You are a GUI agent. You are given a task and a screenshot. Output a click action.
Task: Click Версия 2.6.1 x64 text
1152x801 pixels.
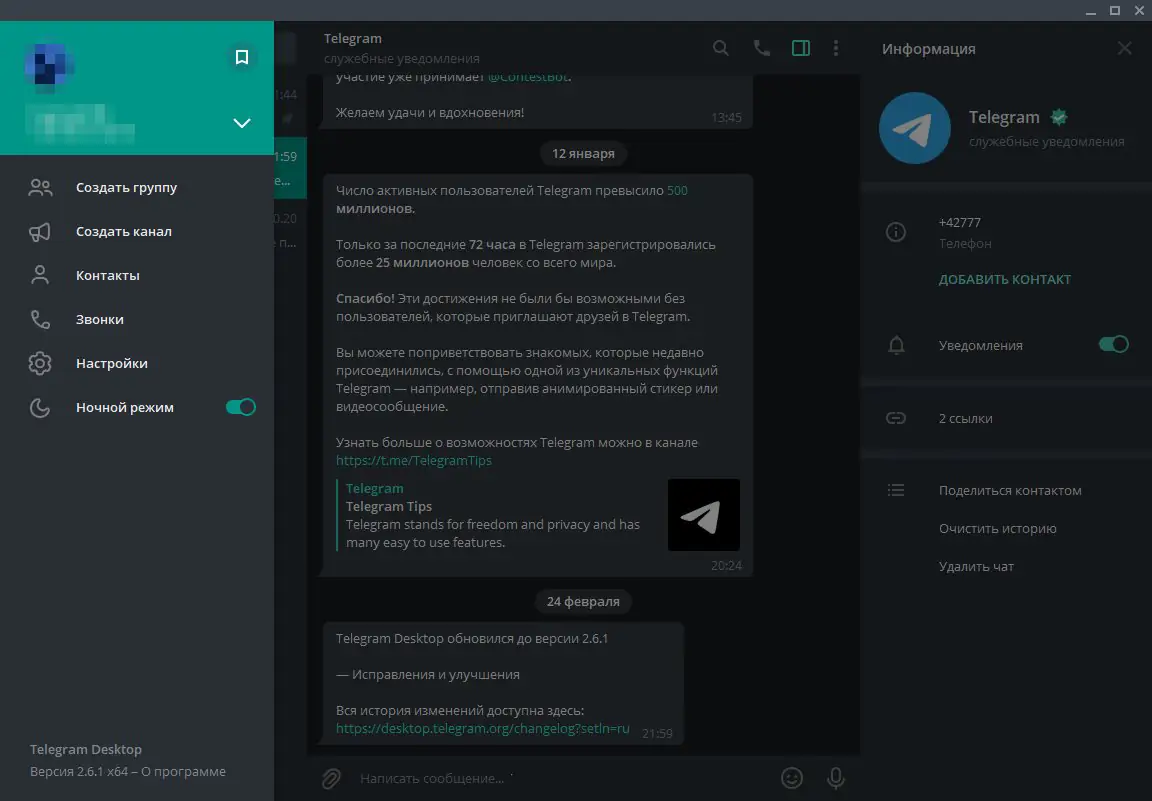79,772
